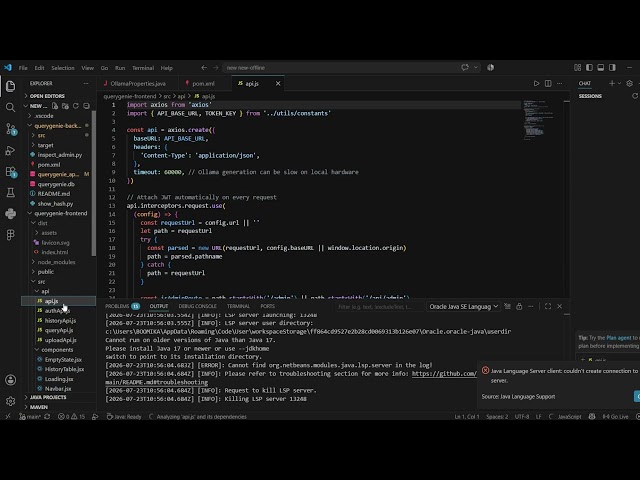Click New Folder icon in Explorer header
Screen dimensions: 640x480
[x=65, y=106]
